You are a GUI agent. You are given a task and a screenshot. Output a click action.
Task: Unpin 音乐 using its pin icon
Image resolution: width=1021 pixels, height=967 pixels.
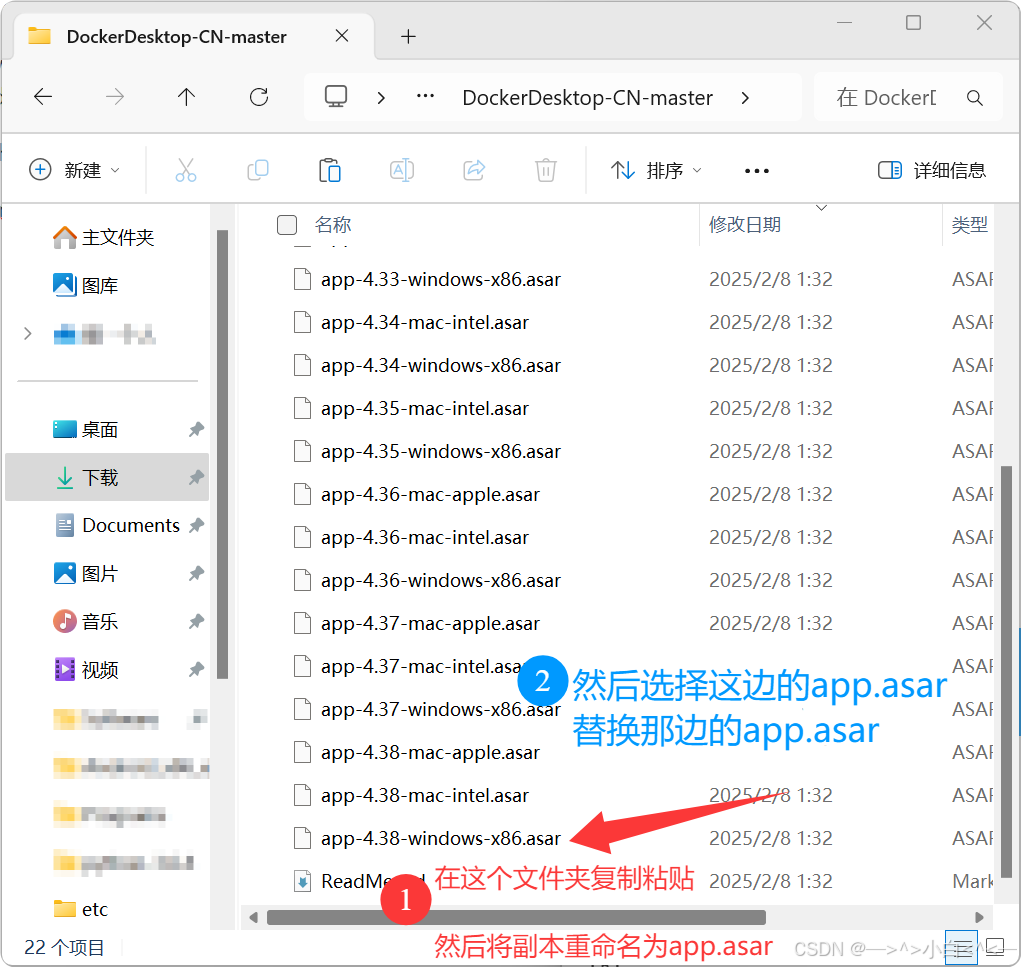tap(196, 621)
